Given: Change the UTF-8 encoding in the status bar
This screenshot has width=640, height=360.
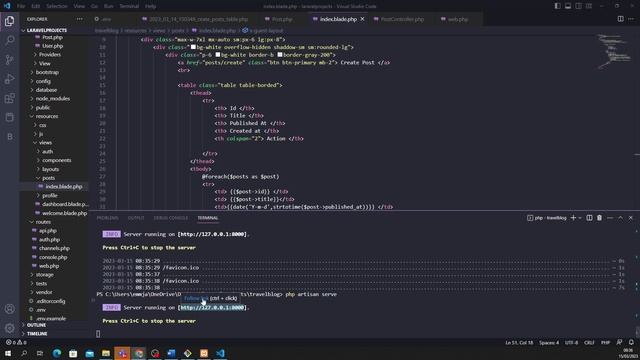Looking at the screenshot, I should coord(571,342).
